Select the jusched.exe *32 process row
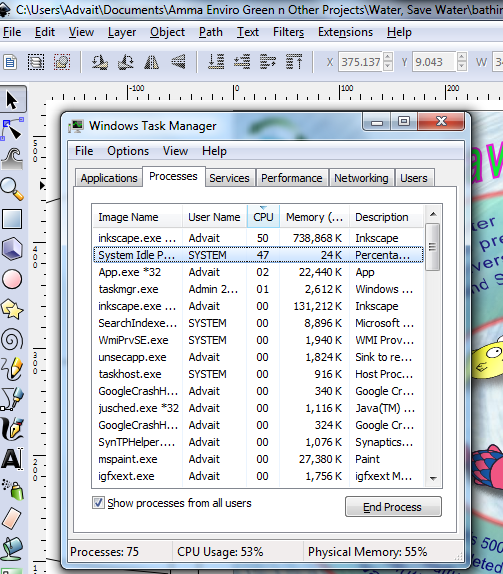Image resolution: width=503 pixels, height=574 pixels. (258, 408)
